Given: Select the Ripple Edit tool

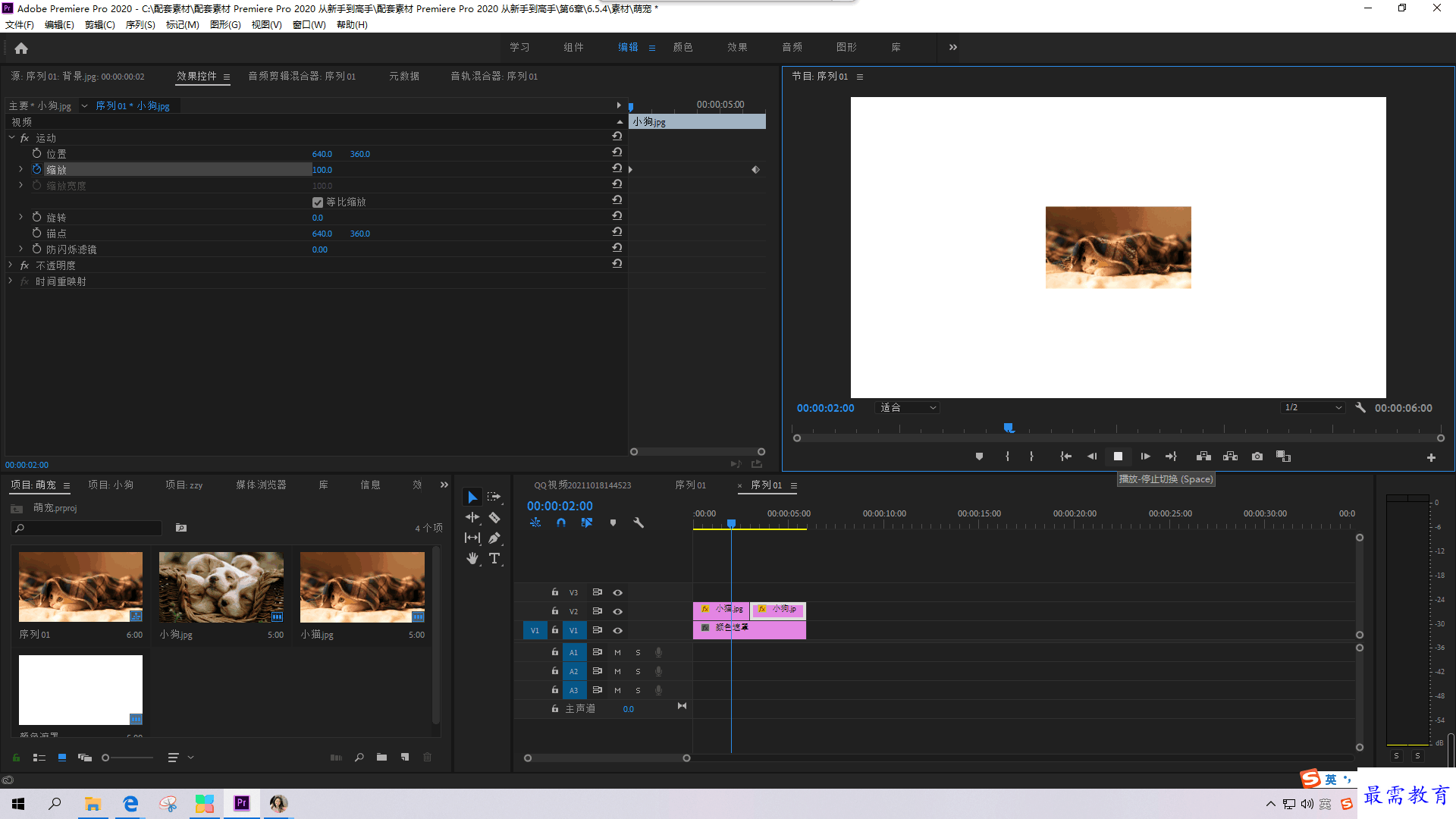Looking at the screenshot, I should [472, 517].
